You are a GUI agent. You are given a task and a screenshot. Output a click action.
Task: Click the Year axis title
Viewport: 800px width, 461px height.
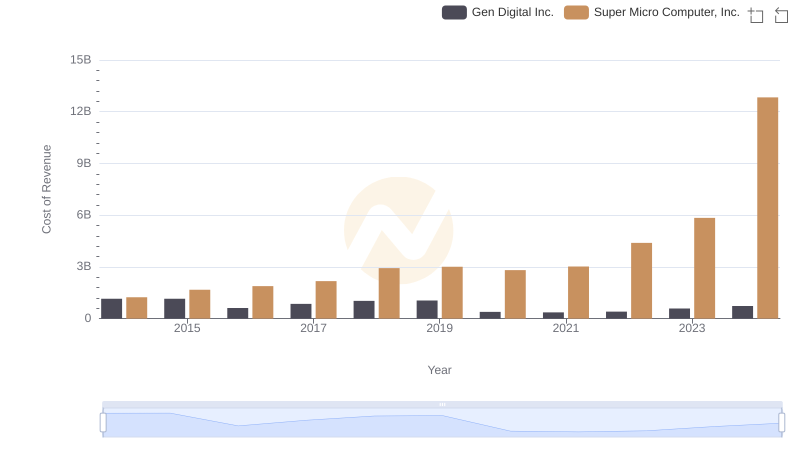pyautogui.click(x=439, y=370)
